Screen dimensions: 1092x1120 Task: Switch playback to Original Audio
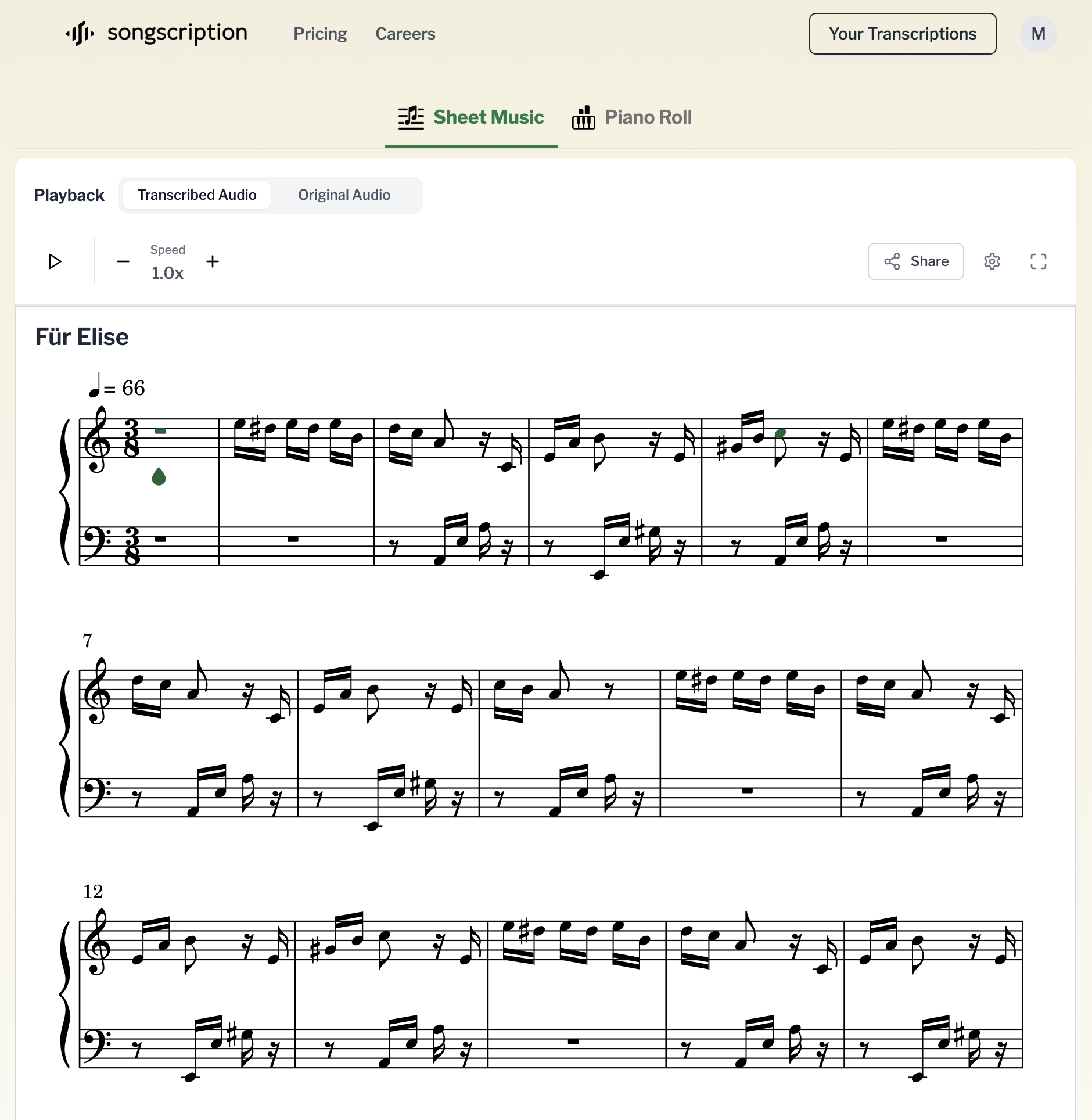click(x=344, y=195)
